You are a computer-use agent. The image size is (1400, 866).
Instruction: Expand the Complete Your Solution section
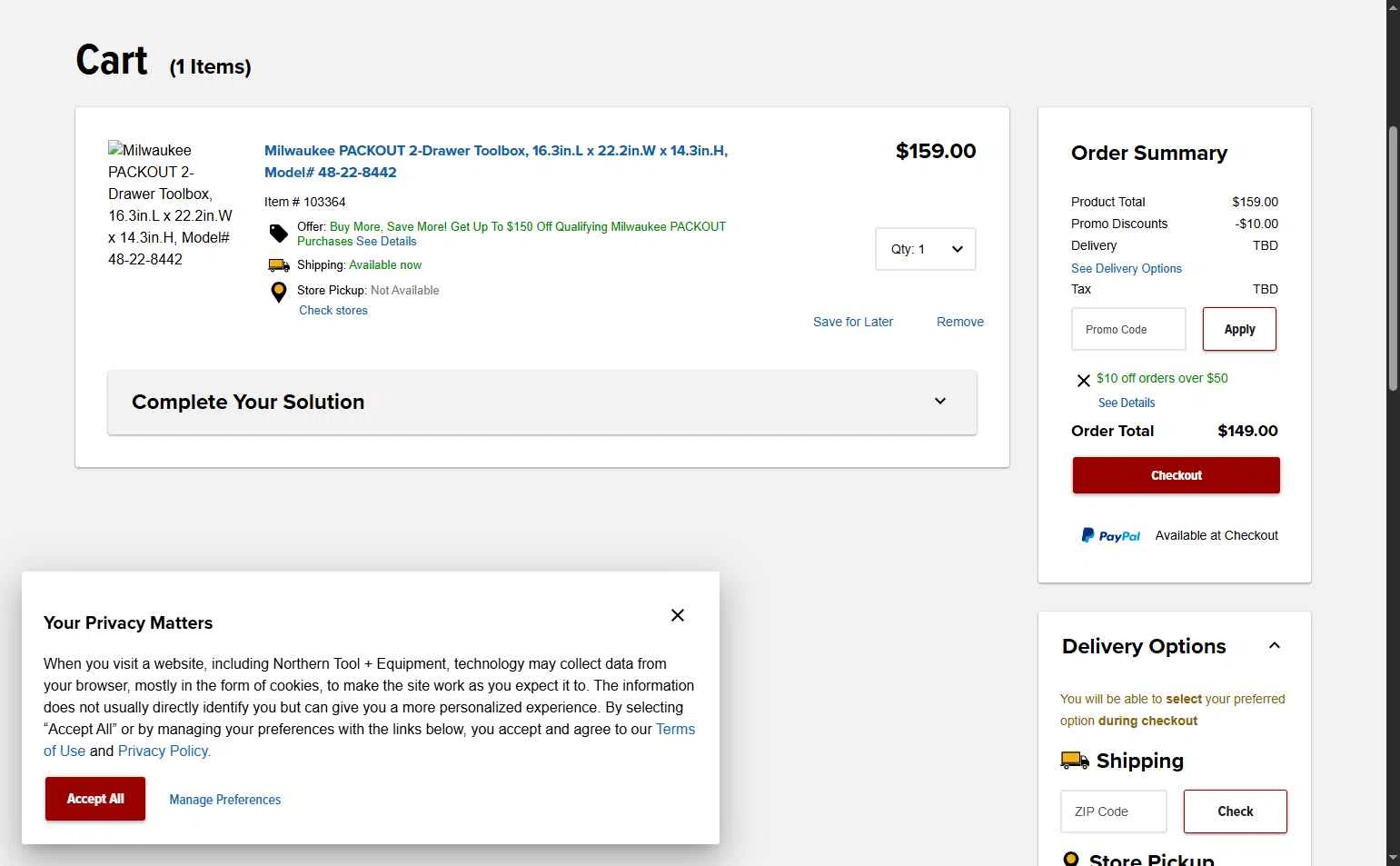click(x=542, y=402)
